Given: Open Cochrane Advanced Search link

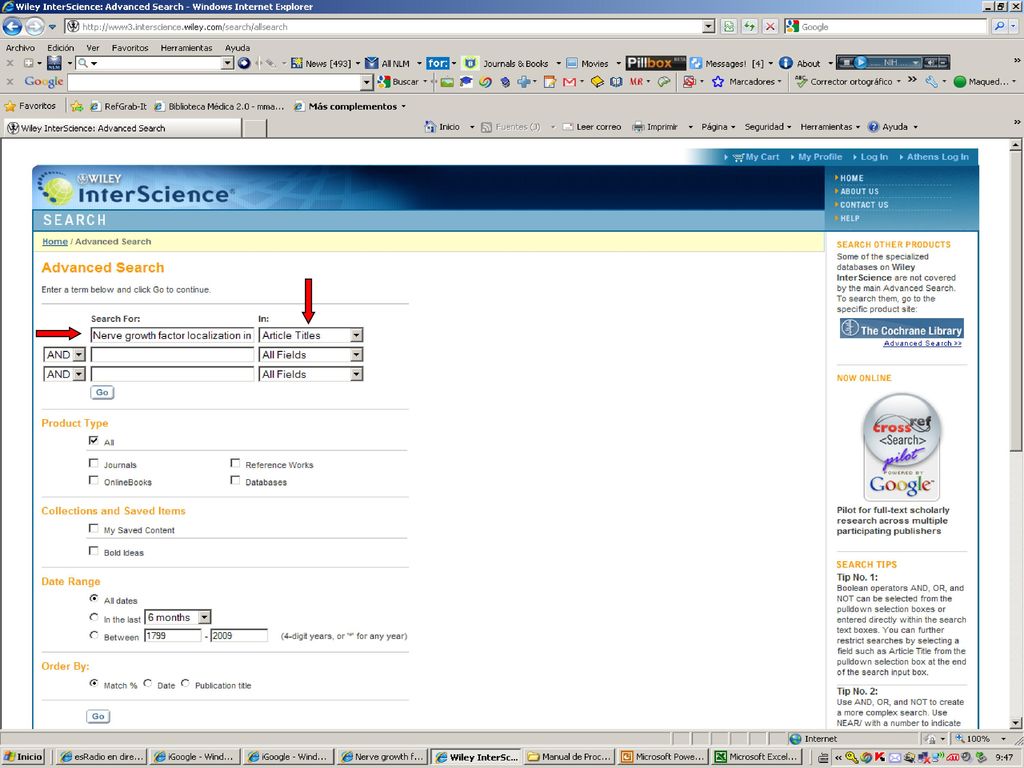Looking at the screenshot, I should pyautogui.click(x=922, y=344).
